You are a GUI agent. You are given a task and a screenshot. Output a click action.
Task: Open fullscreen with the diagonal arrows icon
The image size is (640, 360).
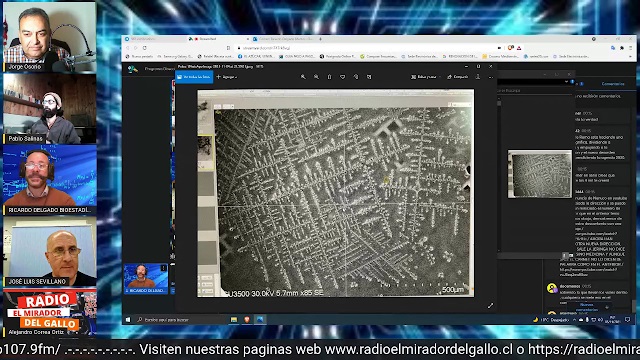490,305
